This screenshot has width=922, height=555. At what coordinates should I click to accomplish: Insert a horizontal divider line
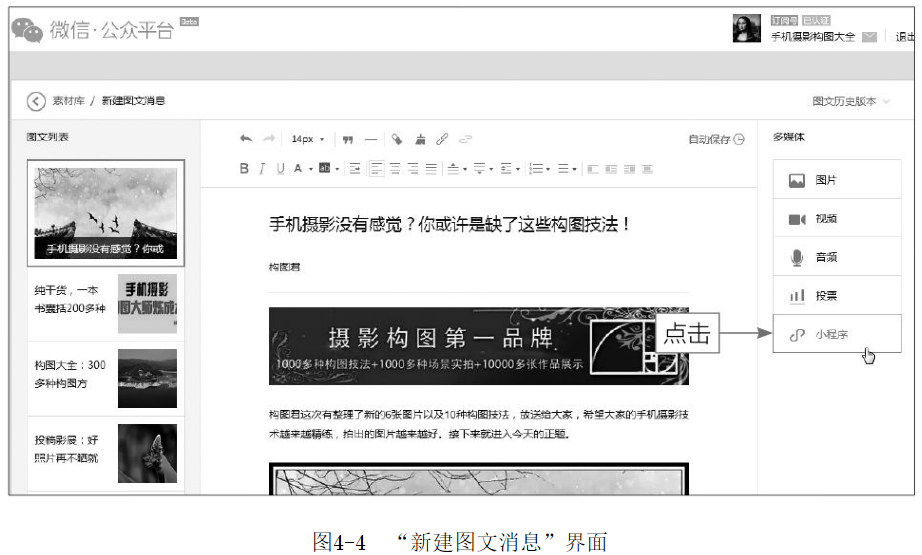point(371,139)
